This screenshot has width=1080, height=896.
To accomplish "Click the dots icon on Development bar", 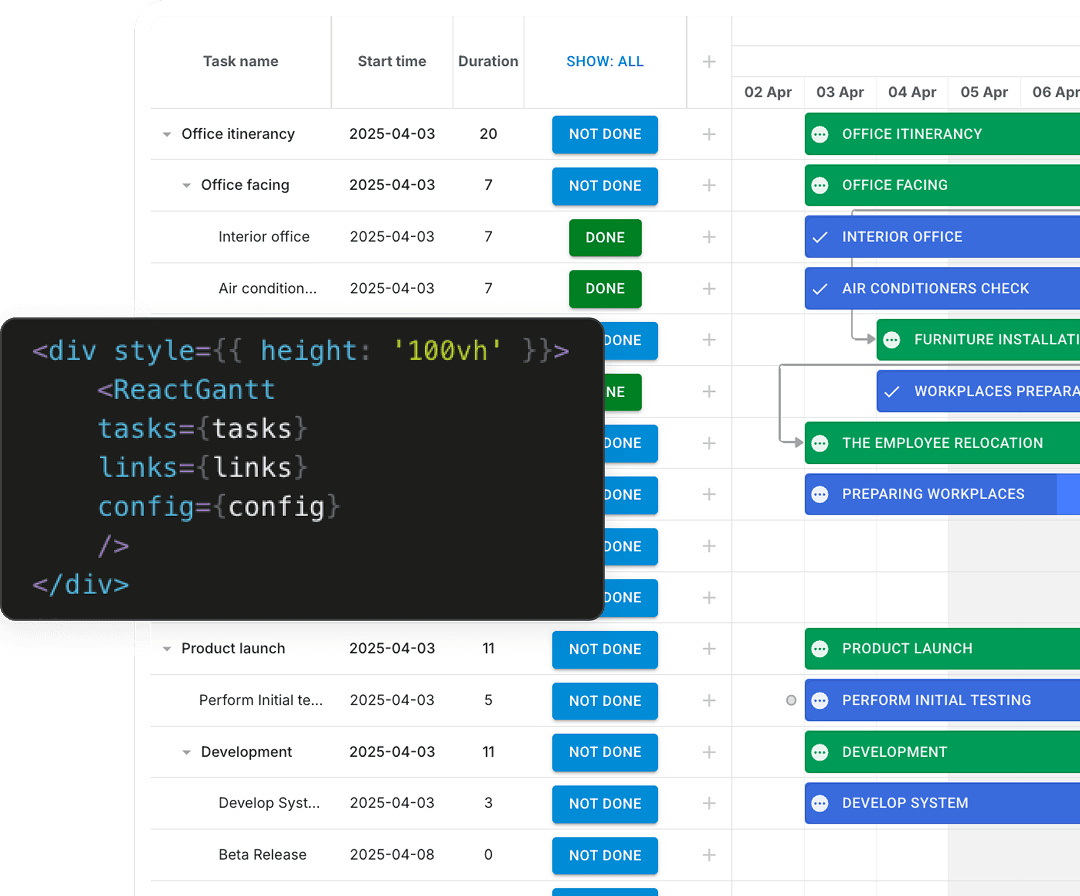I will [x=820, y=752].
